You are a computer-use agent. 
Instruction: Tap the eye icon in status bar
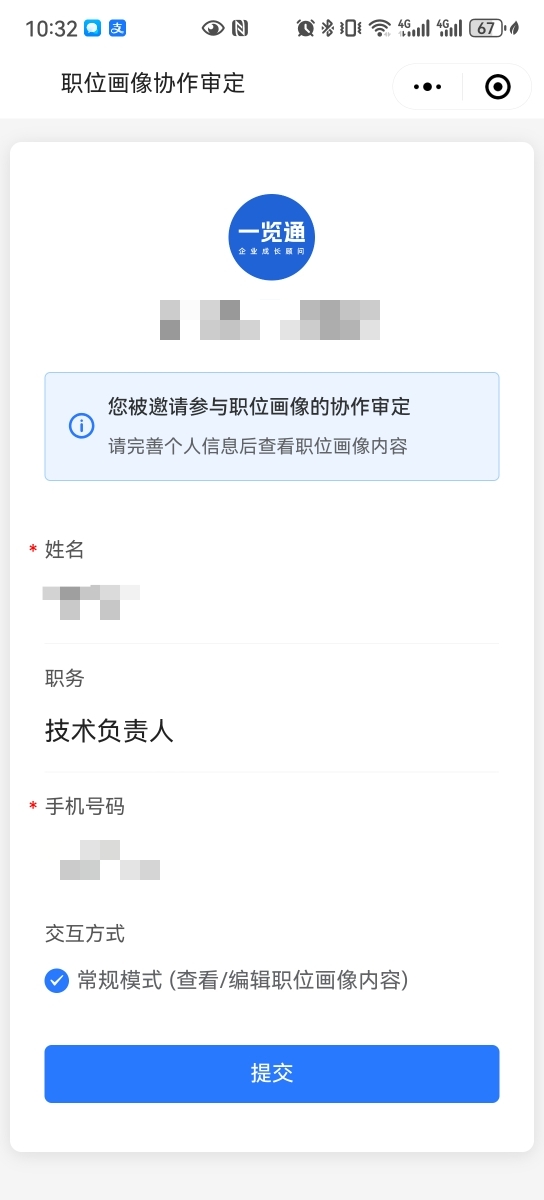point(213,28)
